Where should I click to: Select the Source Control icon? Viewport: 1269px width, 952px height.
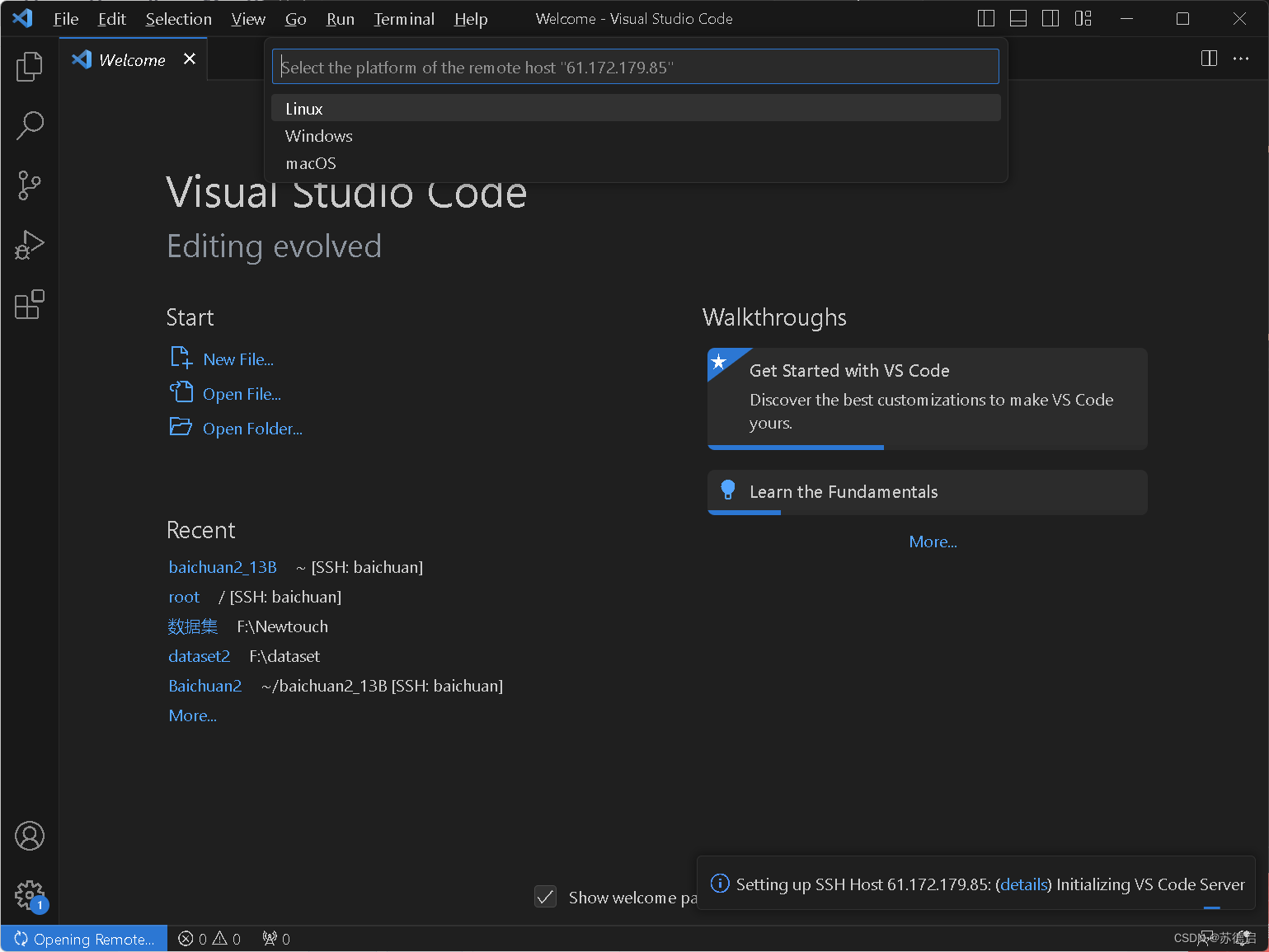pos(30,185)
